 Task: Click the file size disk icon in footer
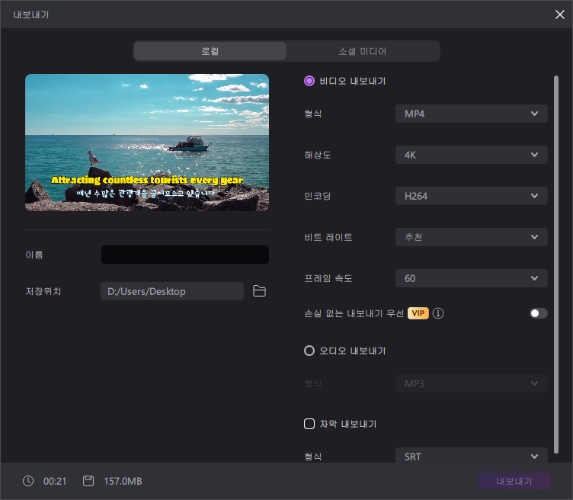pyautogui.click(x=88, y=481)
